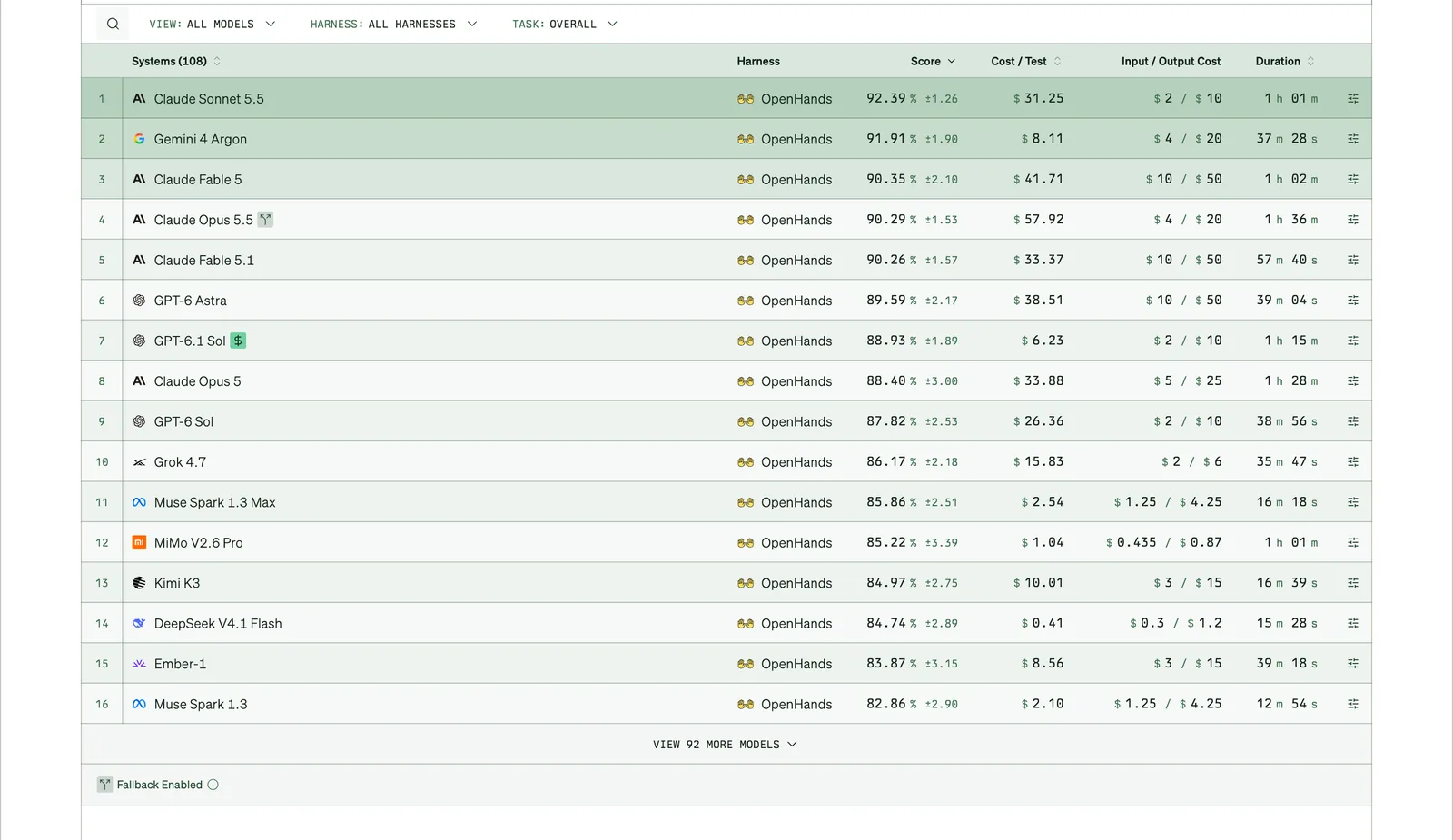1453x840 pixels.
Task: Expand View 92 More Models
Action: point(725,745)
